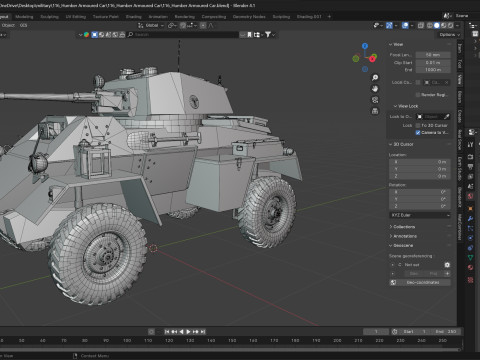
Task: Click the plus button in Geoscene panel
Action: click(447, 273)
